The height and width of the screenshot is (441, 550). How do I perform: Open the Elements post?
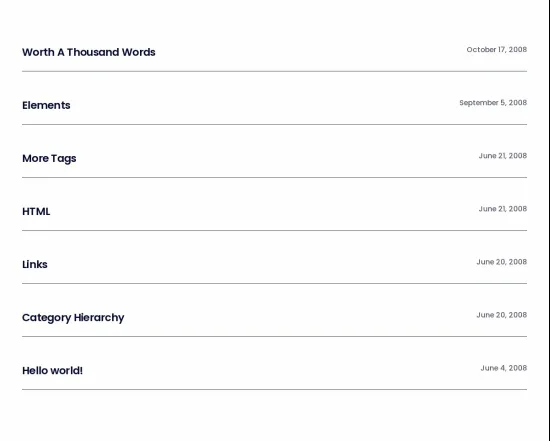46,105
